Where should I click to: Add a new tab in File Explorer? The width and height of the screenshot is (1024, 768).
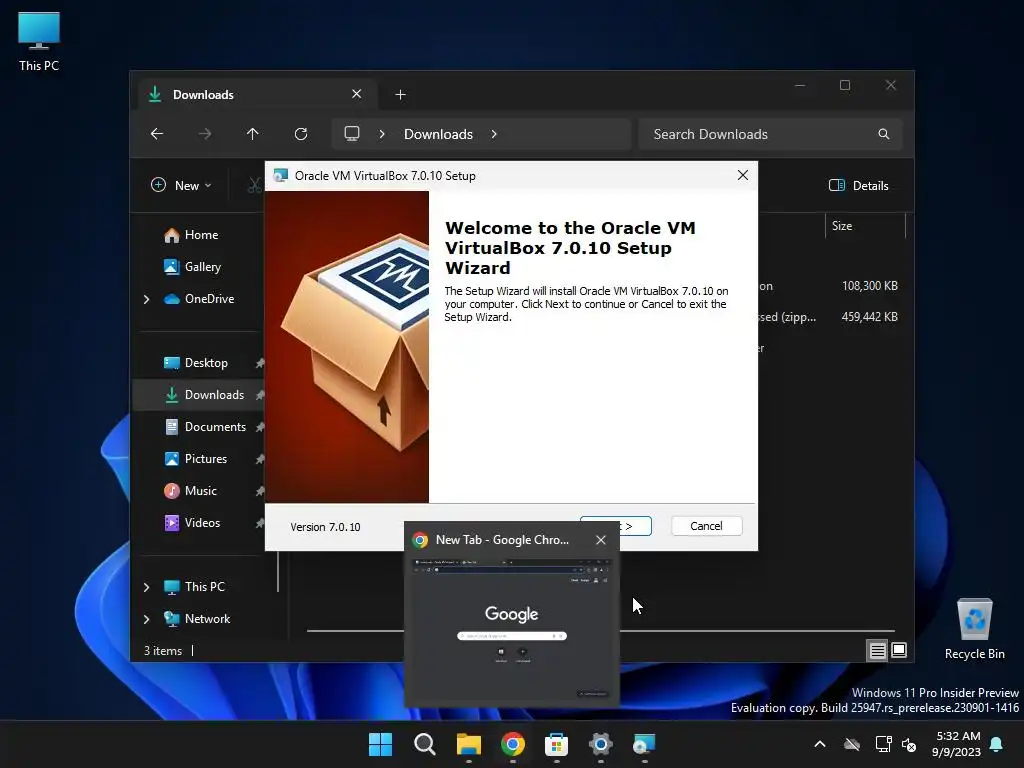click(400, 95)
